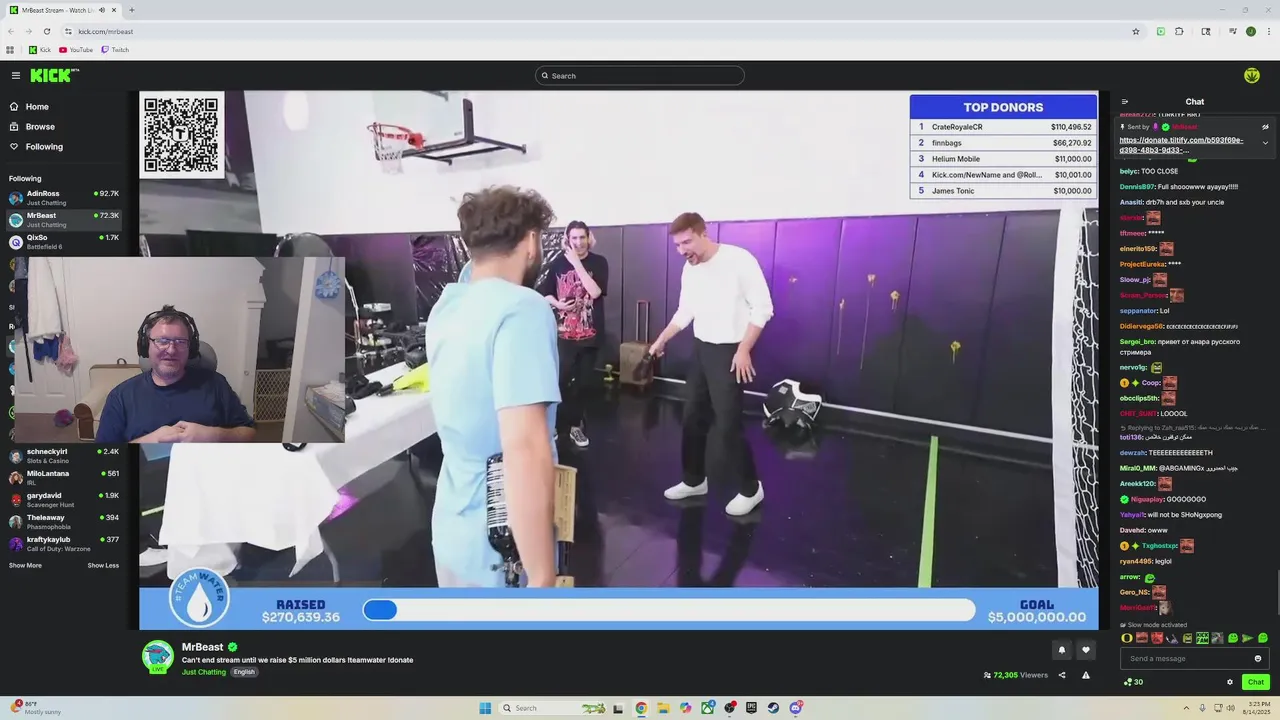Open user profile avatar in header
Screen dimensions: 1280x720
point(1252,75)
